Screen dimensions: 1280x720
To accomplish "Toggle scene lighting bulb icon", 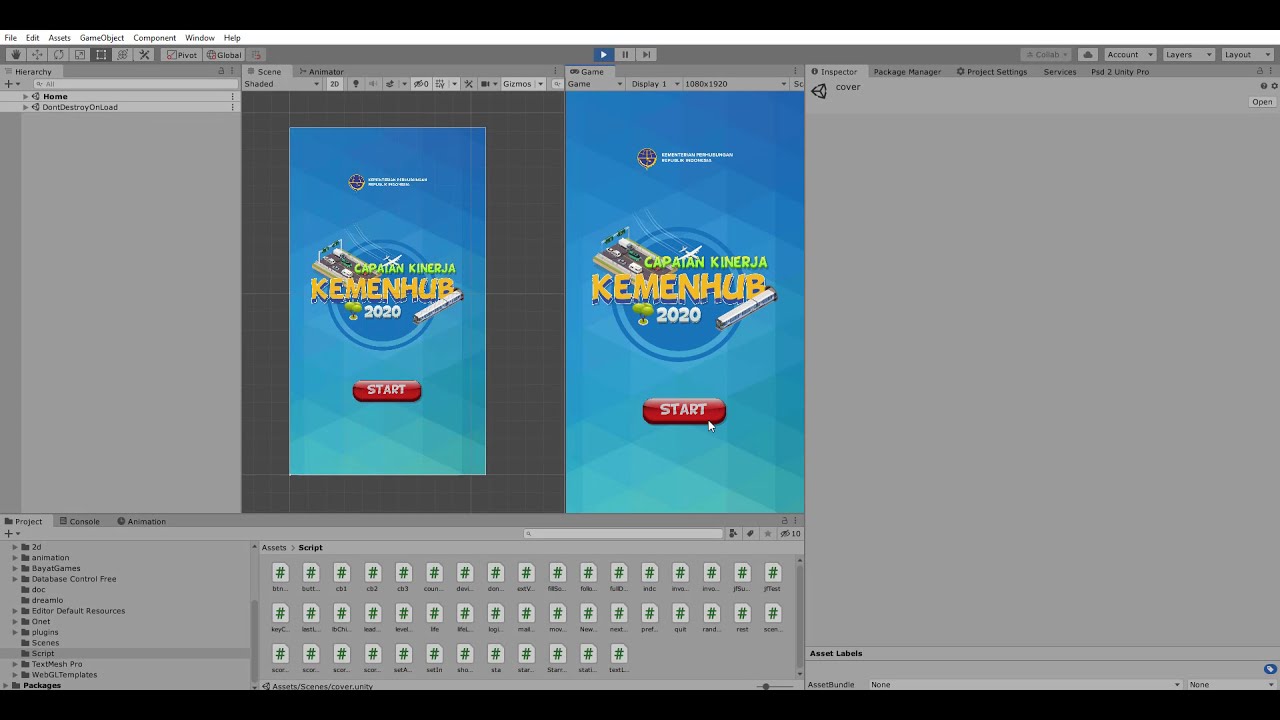I will [355, 84].
